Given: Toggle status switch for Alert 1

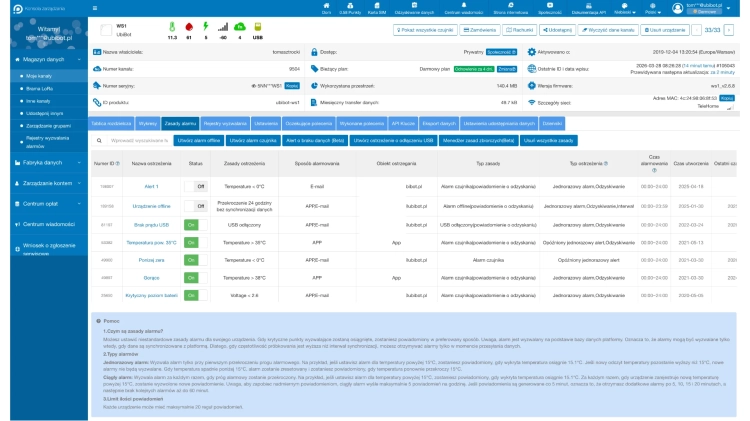Looking at the screenshot, I should pos(194,186).
